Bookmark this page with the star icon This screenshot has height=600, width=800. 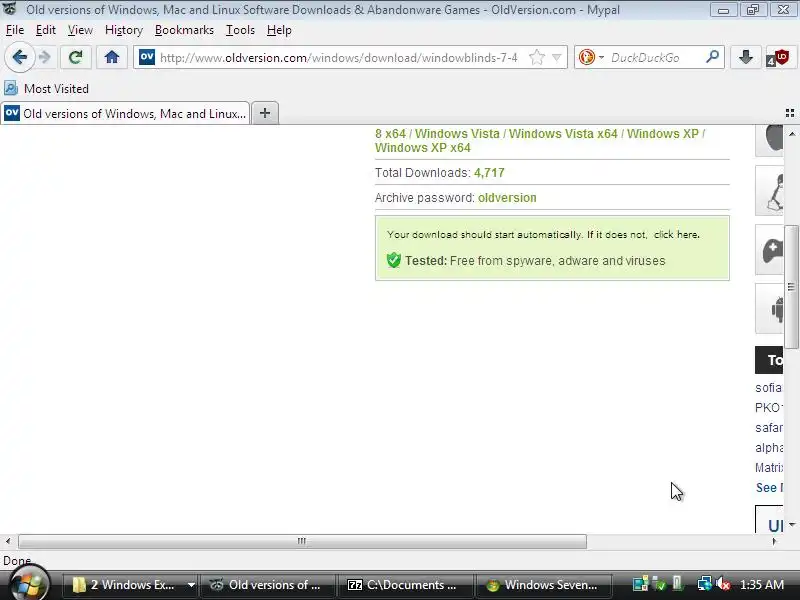point(537,57)
